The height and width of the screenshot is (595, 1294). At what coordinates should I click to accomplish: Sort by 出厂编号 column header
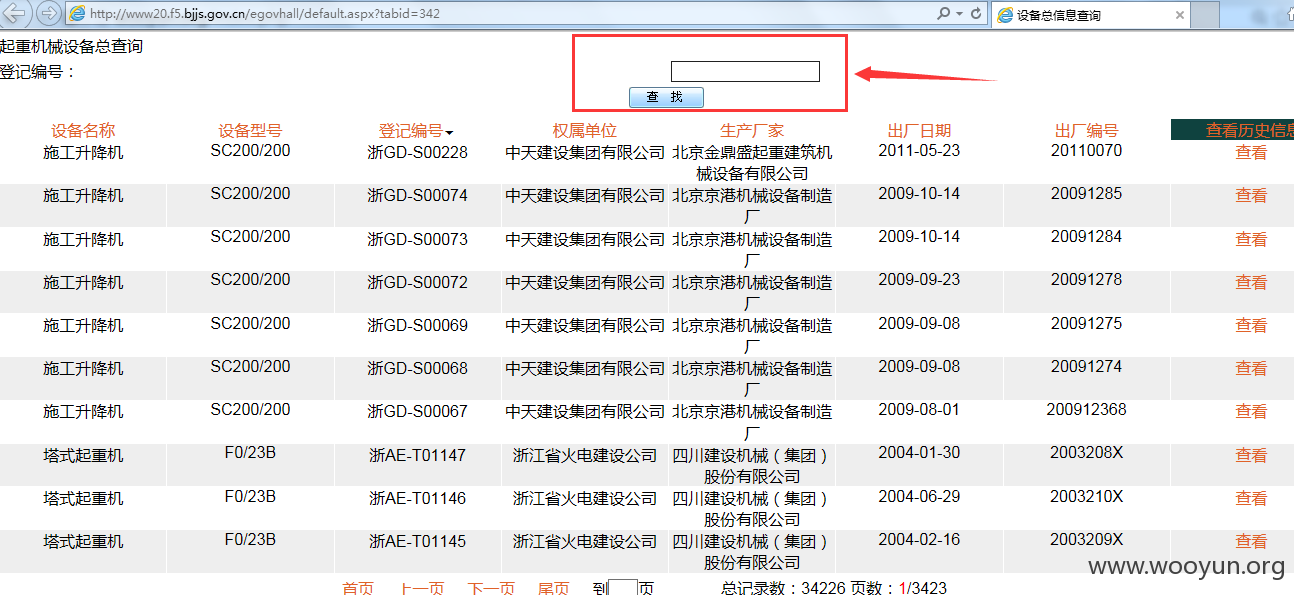tap(1086, 131)
